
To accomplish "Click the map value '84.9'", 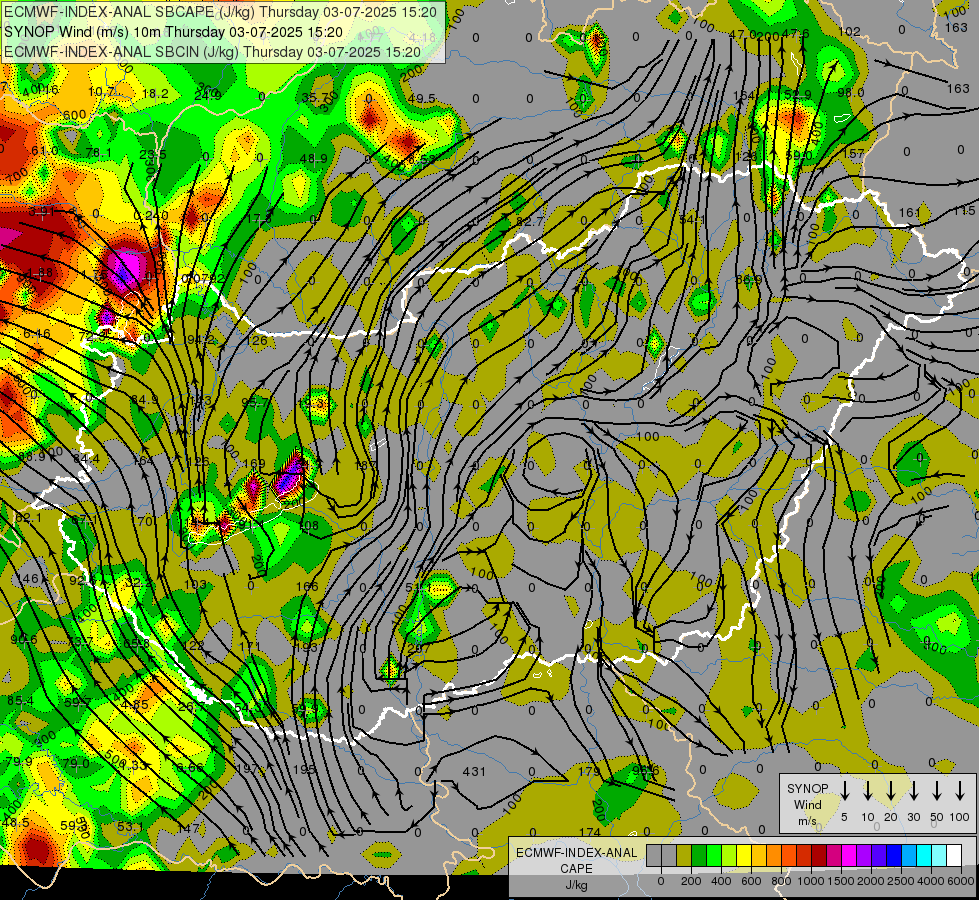I will (145, 400).
